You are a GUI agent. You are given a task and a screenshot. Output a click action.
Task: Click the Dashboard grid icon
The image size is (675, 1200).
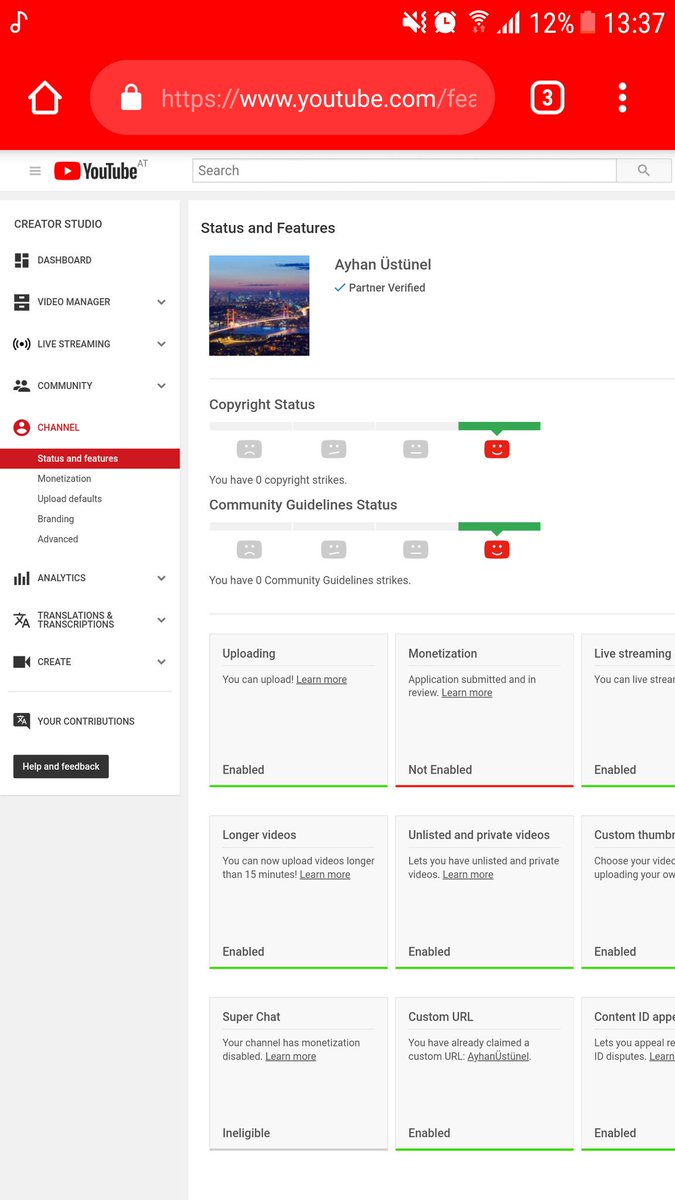tap(22, 260)
